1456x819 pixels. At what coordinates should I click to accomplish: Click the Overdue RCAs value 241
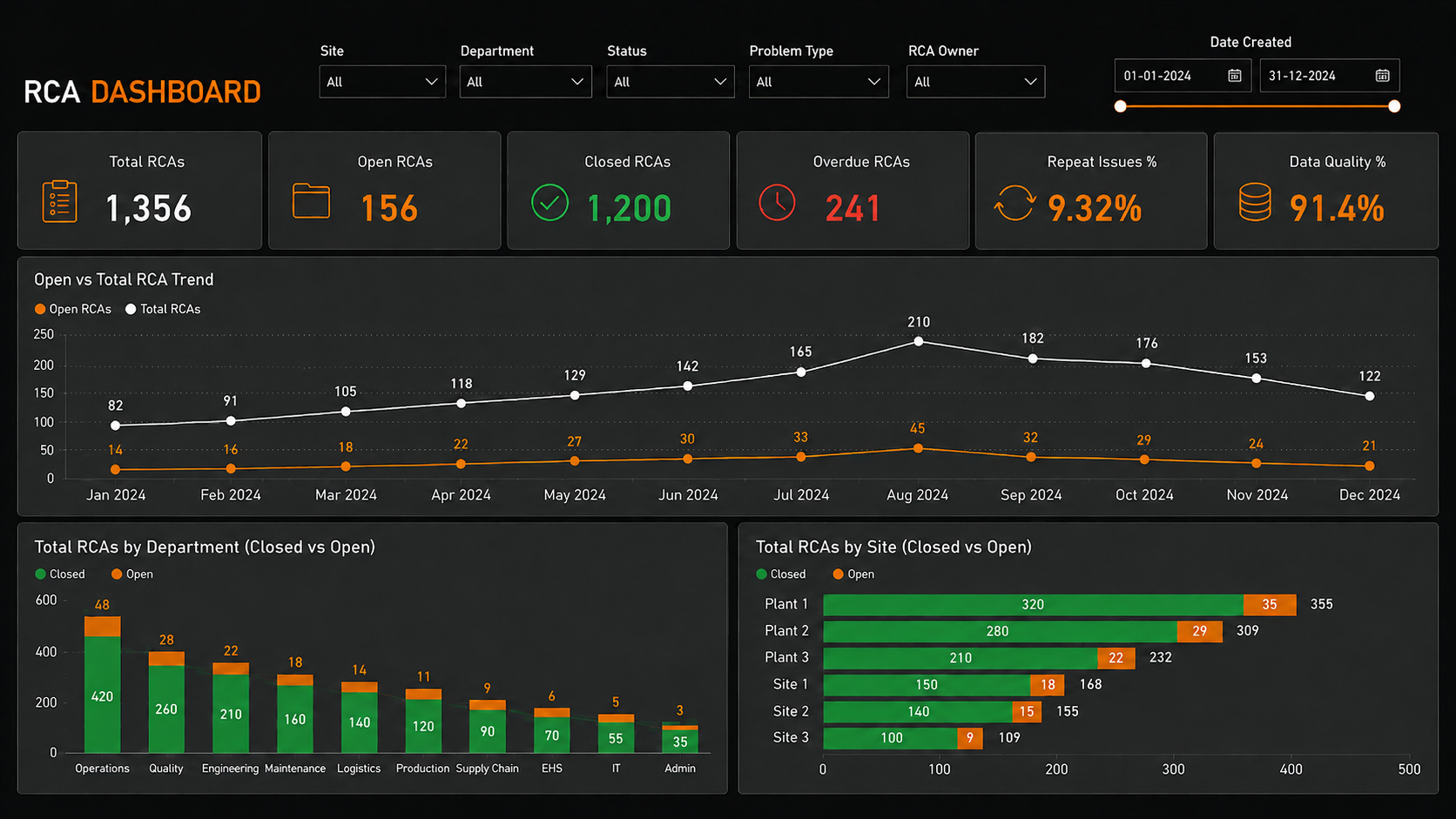coord(853,209)
